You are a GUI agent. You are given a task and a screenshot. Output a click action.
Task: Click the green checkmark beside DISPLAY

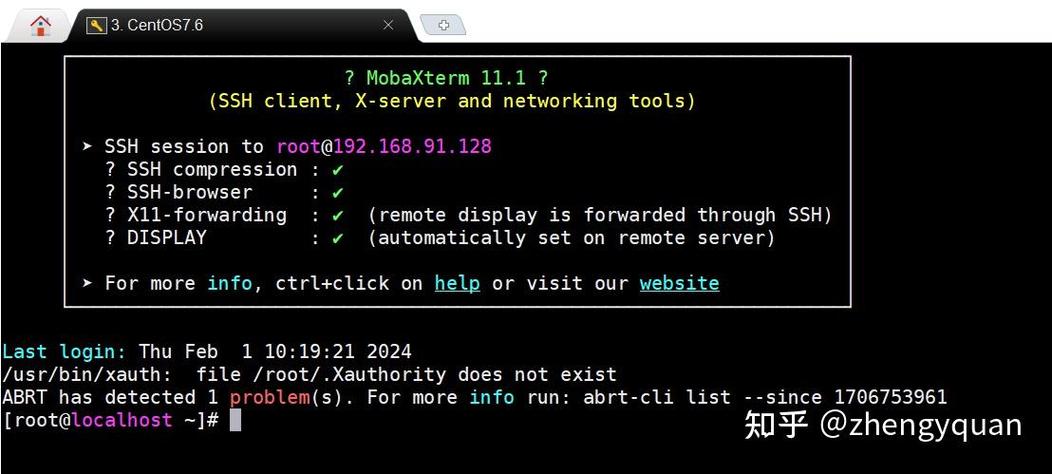coord(337,238)
